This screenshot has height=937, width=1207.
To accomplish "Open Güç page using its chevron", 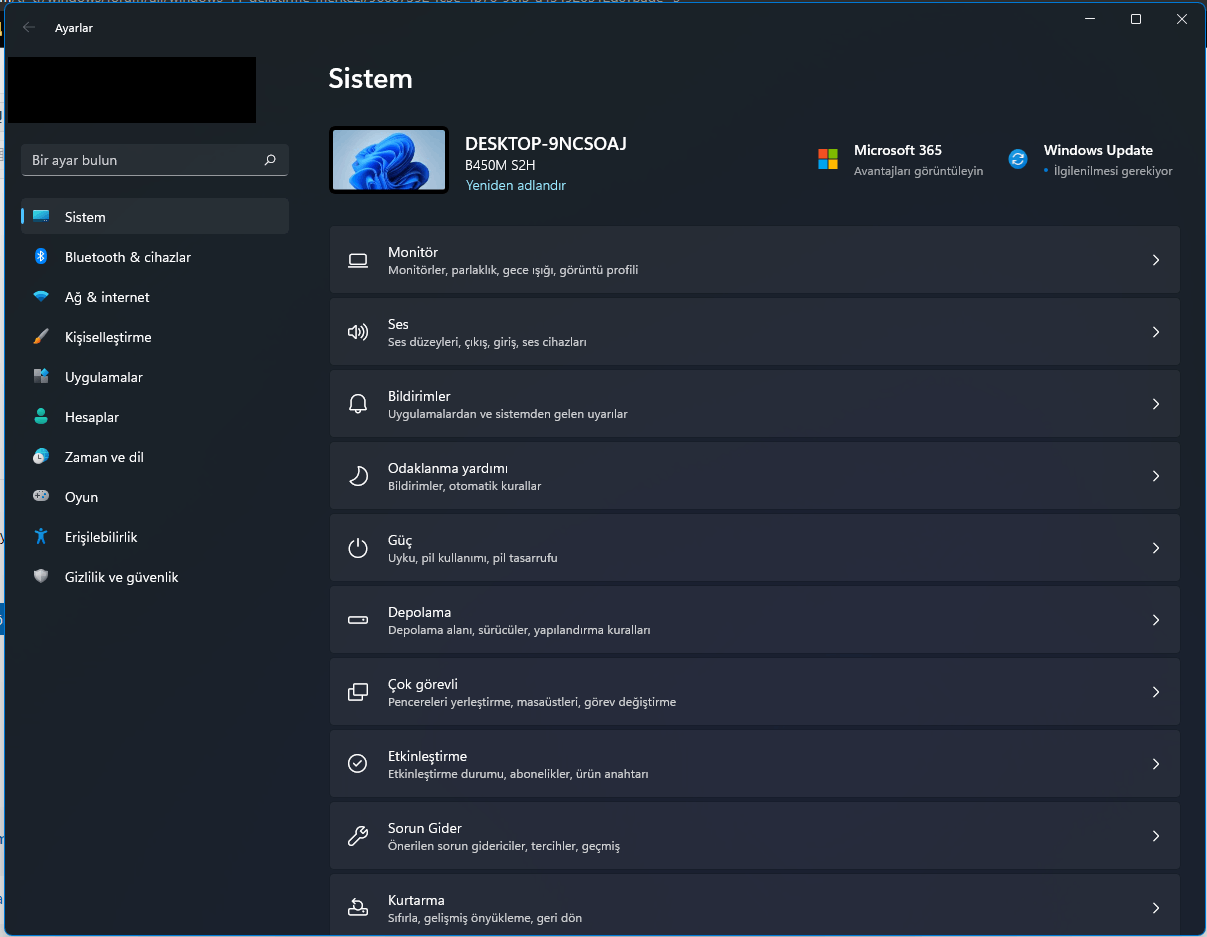I will 1156,548.
